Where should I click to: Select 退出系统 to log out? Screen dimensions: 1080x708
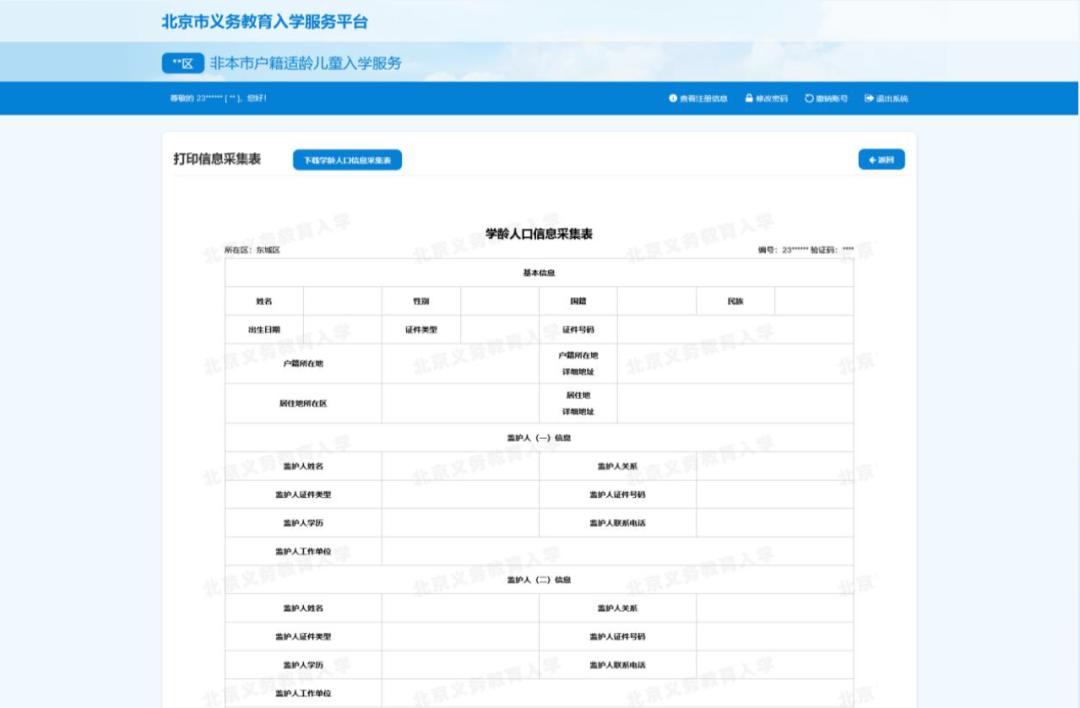[x=894, y=98]
